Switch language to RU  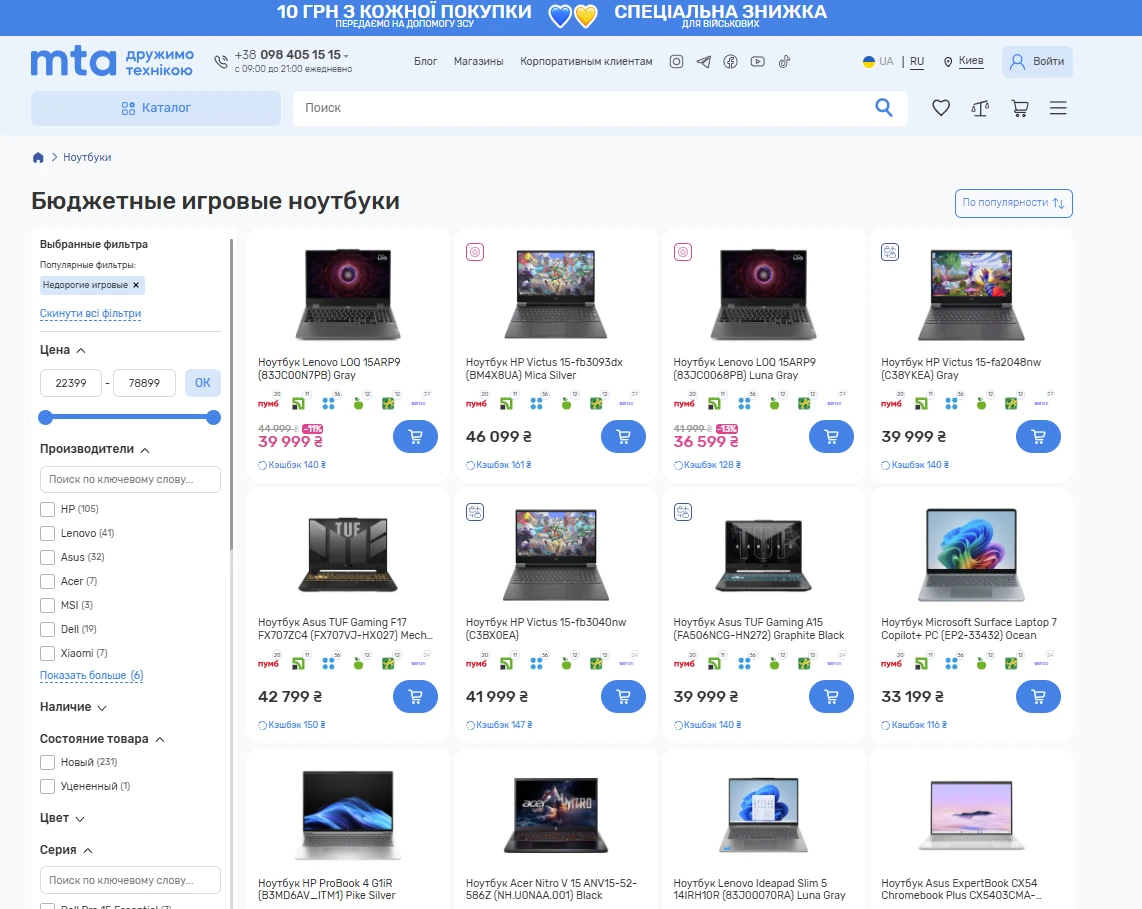[917, 62]
